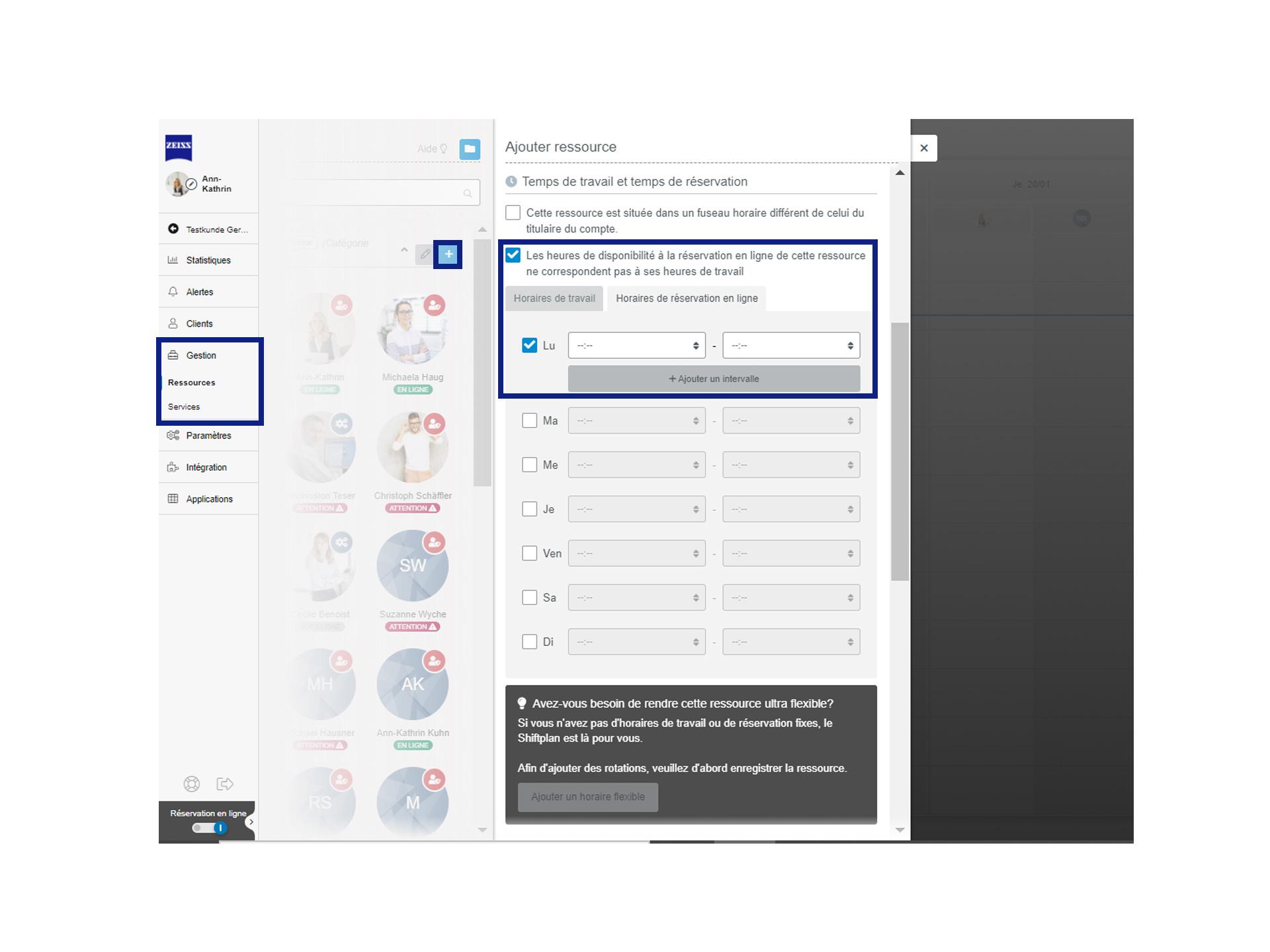Image resolution: width=1270 pixels, height=952 pixels.
Task: Uncheck the Lu day checkbox
Action: pyautogui.click(x=529, y=345)
